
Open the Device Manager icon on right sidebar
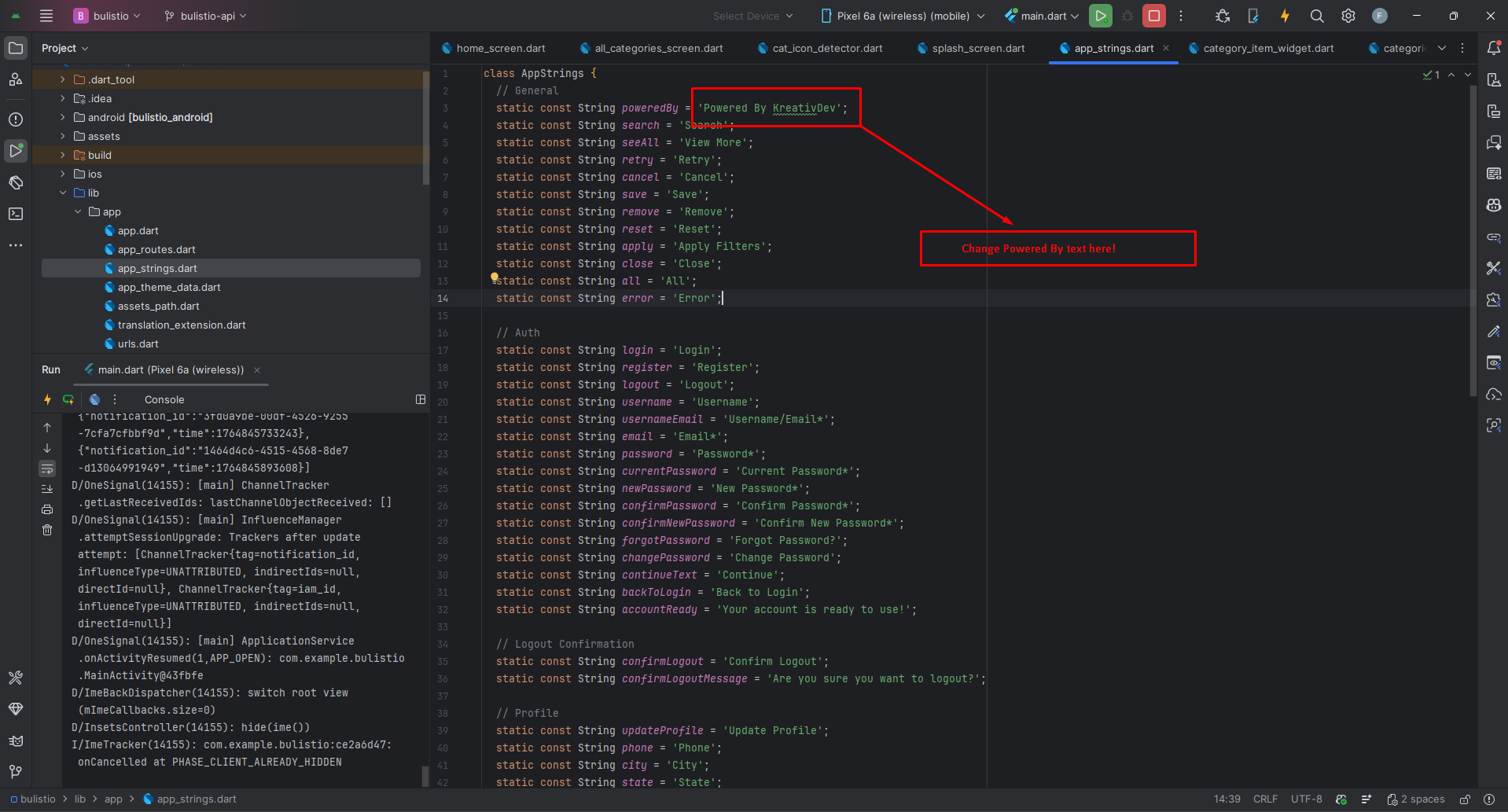point(1494,79)
